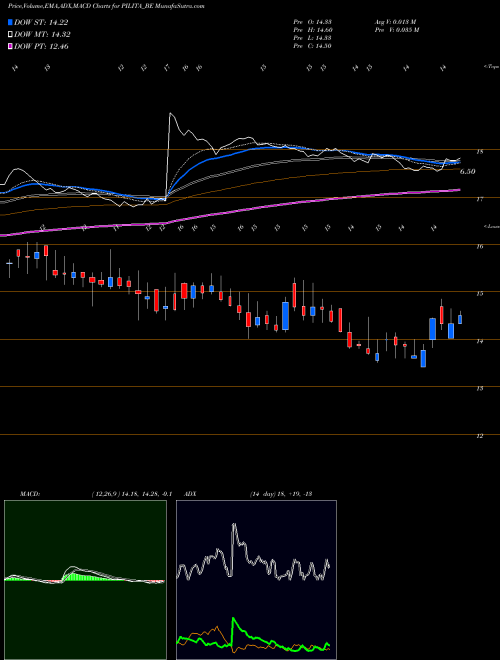
Task: Click the '6.50' label near EMA lines
Action: 468,172
